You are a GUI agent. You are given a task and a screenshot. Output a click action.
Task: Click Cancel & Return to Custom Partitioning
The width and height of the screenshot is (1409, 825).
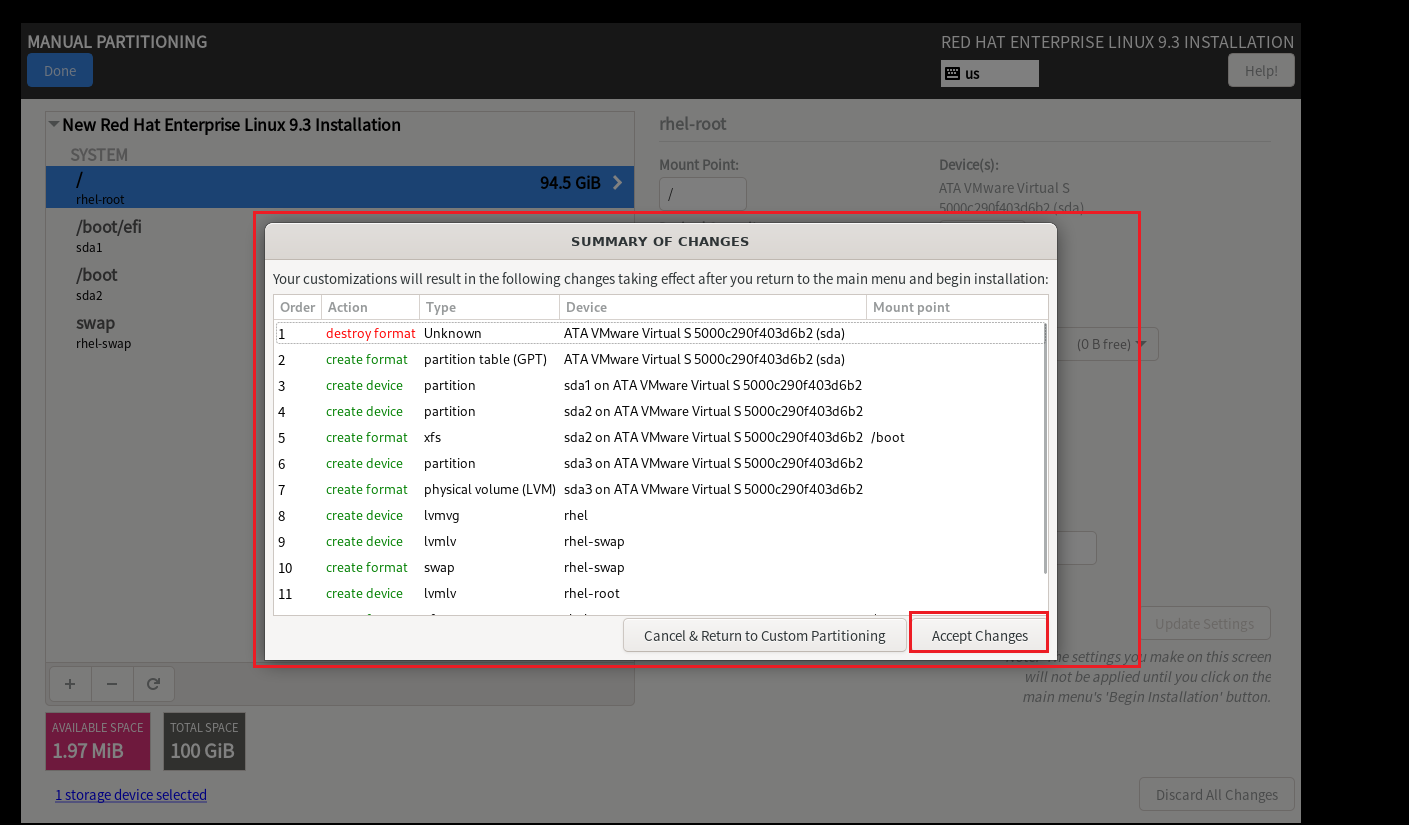click(764, 635)
